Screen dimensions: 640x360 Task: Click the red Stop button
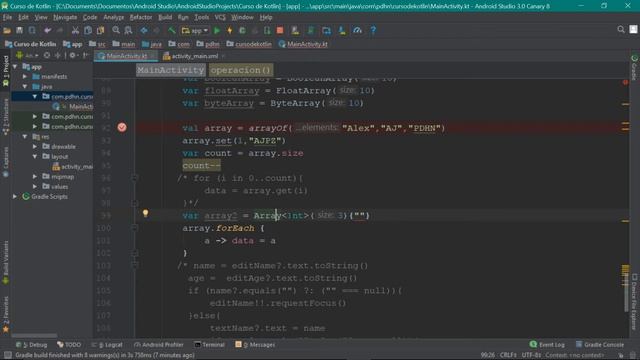coord(280,30)
